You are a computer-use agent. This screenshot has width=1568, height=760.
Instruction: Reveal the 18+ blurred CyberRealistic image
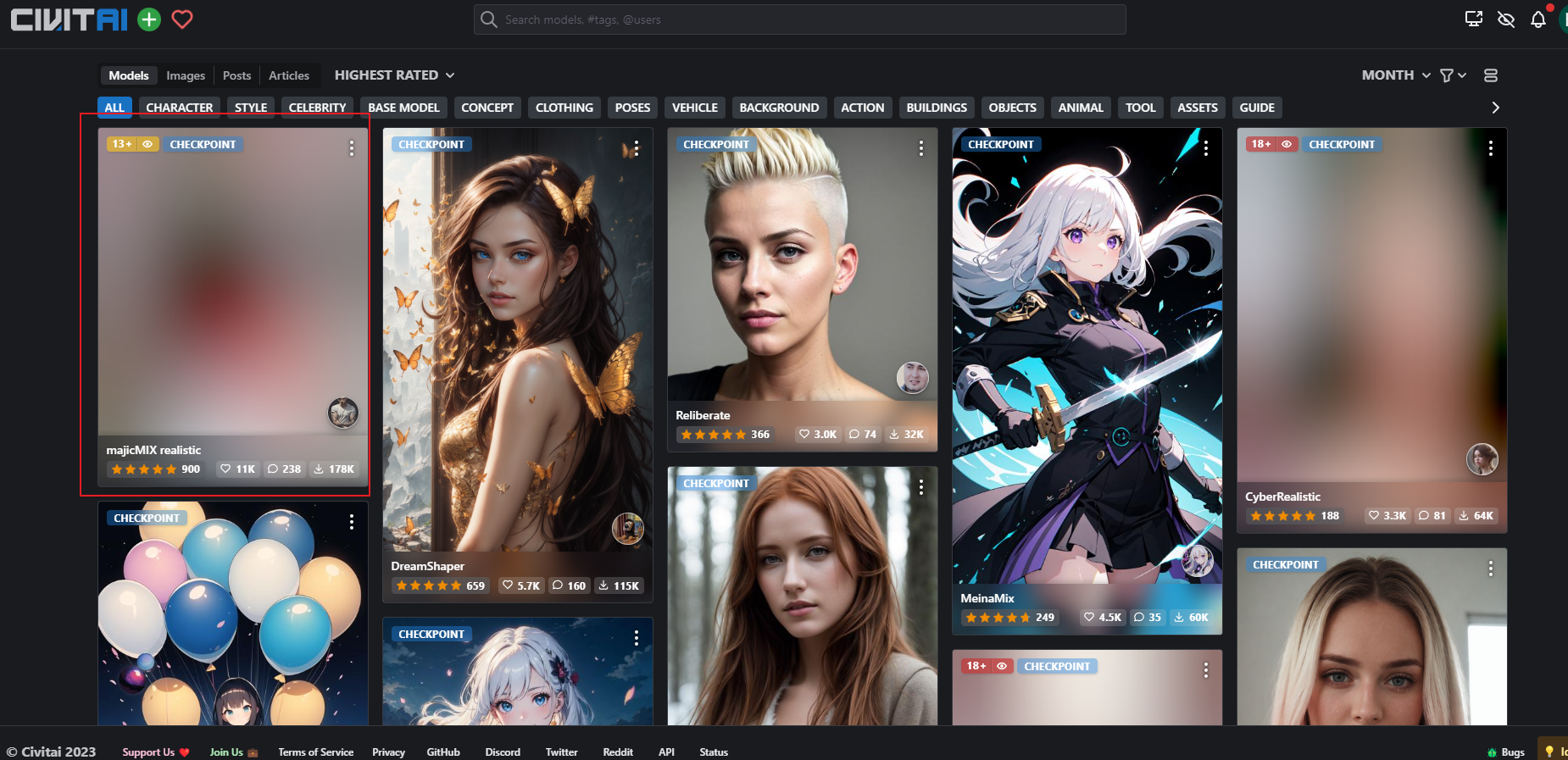[x=1286, y=145]
